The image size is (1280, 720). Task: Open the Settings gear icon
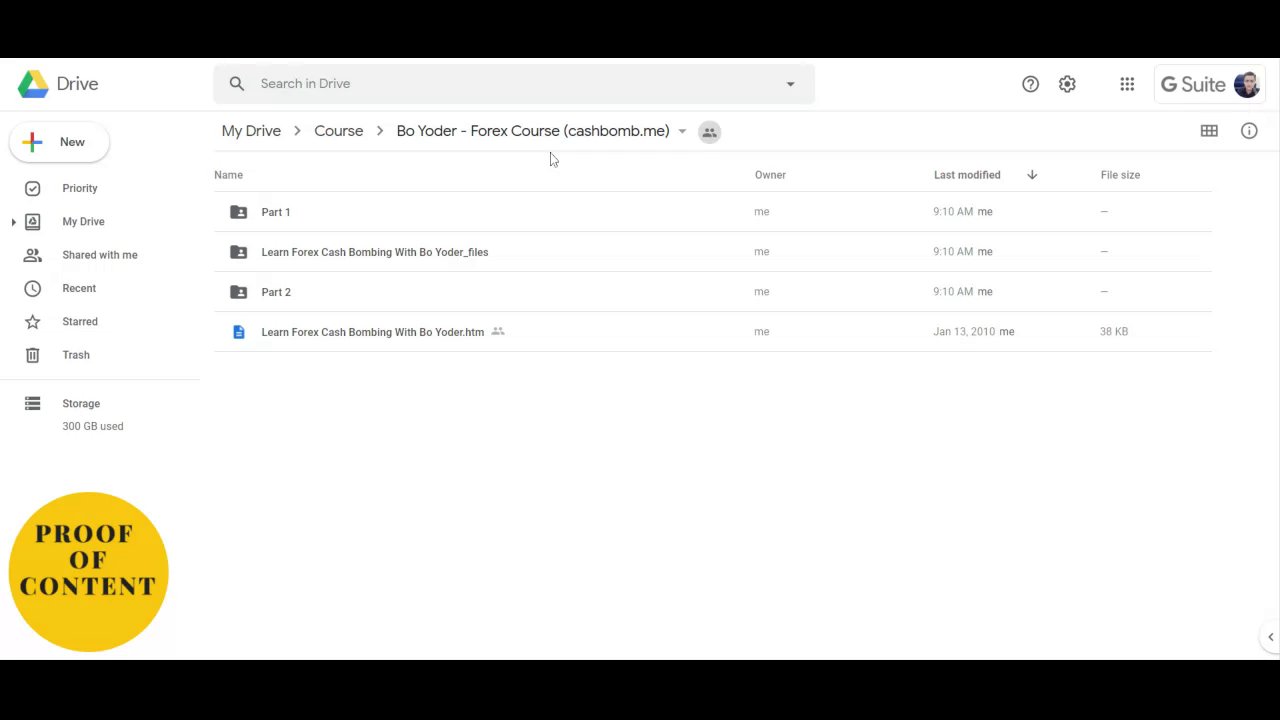(1067, 84)
